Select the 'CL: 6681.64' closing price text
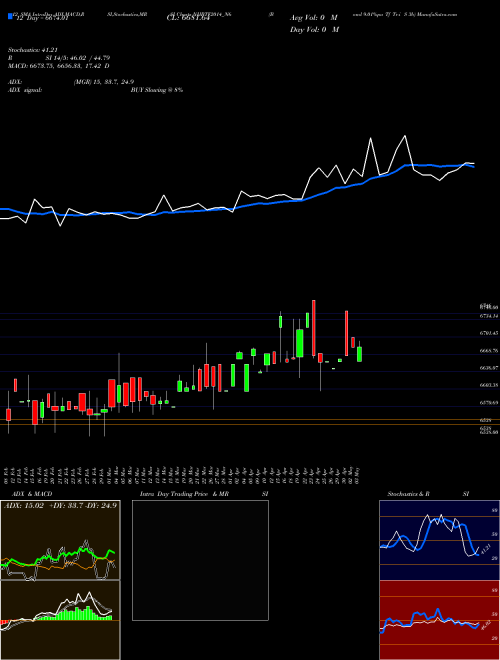The height and width of the screenshot is (660, 500). point(188,18)
